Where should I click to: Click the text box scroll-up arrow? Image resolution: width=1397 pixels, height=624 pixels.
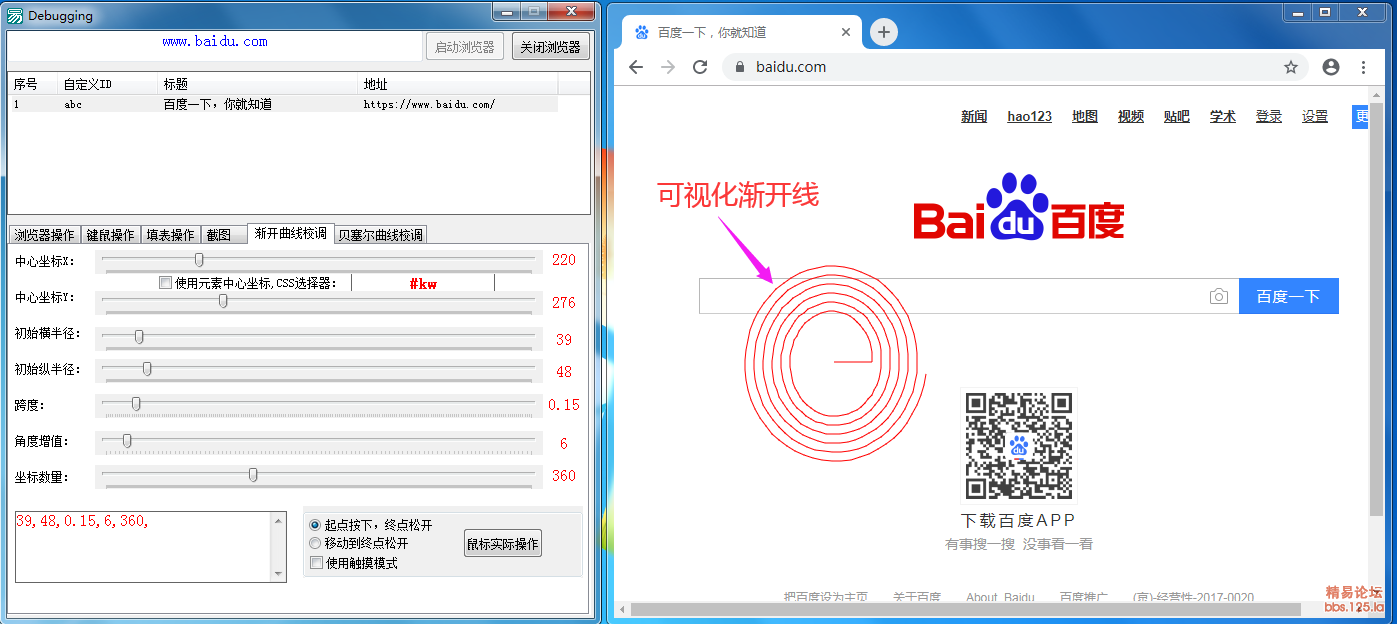pos(279,519)
